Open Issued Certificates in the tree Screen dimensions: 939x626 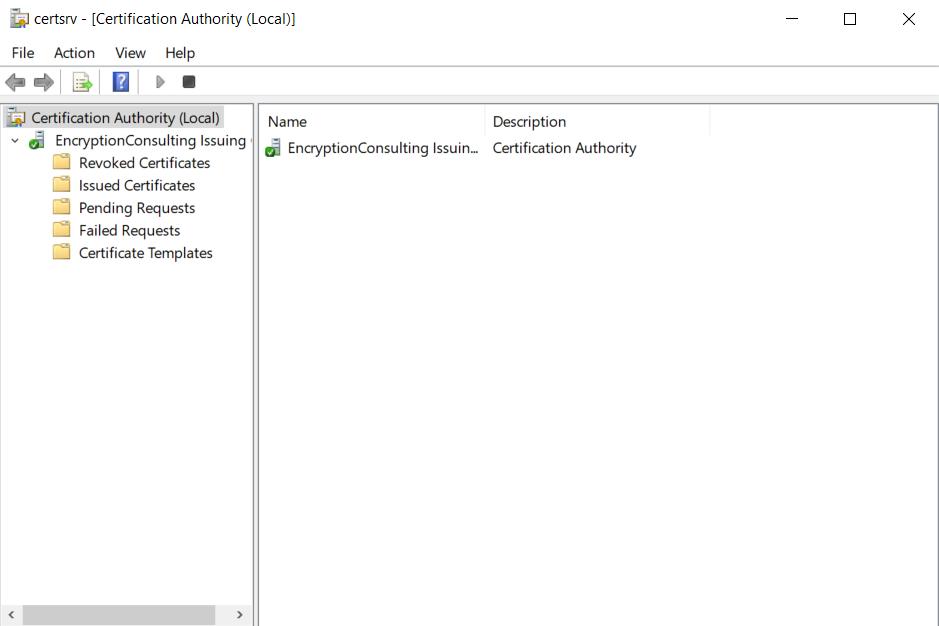pyautogui.click(x=137, y=185)
